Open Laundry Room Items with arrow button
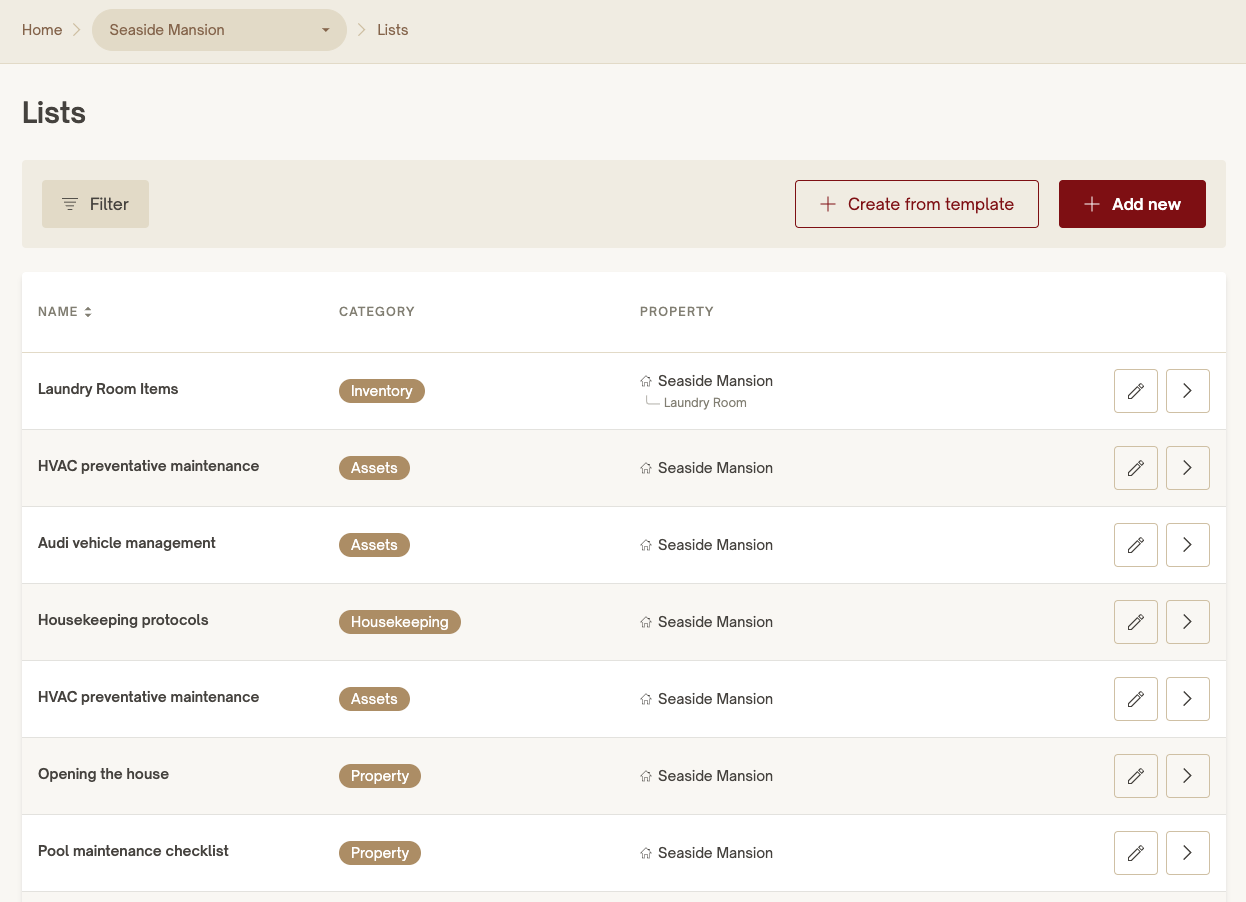1246x902 pixels. point(1187,391)
